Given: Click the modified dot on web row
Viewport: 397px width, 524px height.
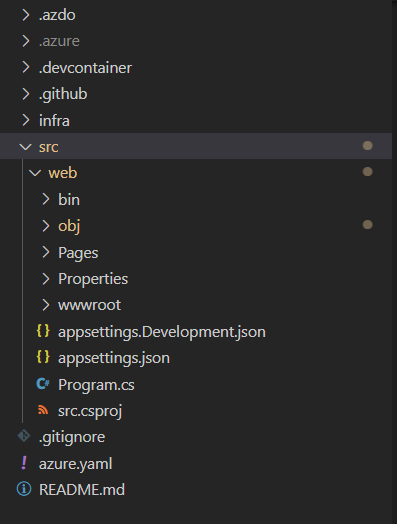Looking at the screenshot, I should (x=368, y=172).
